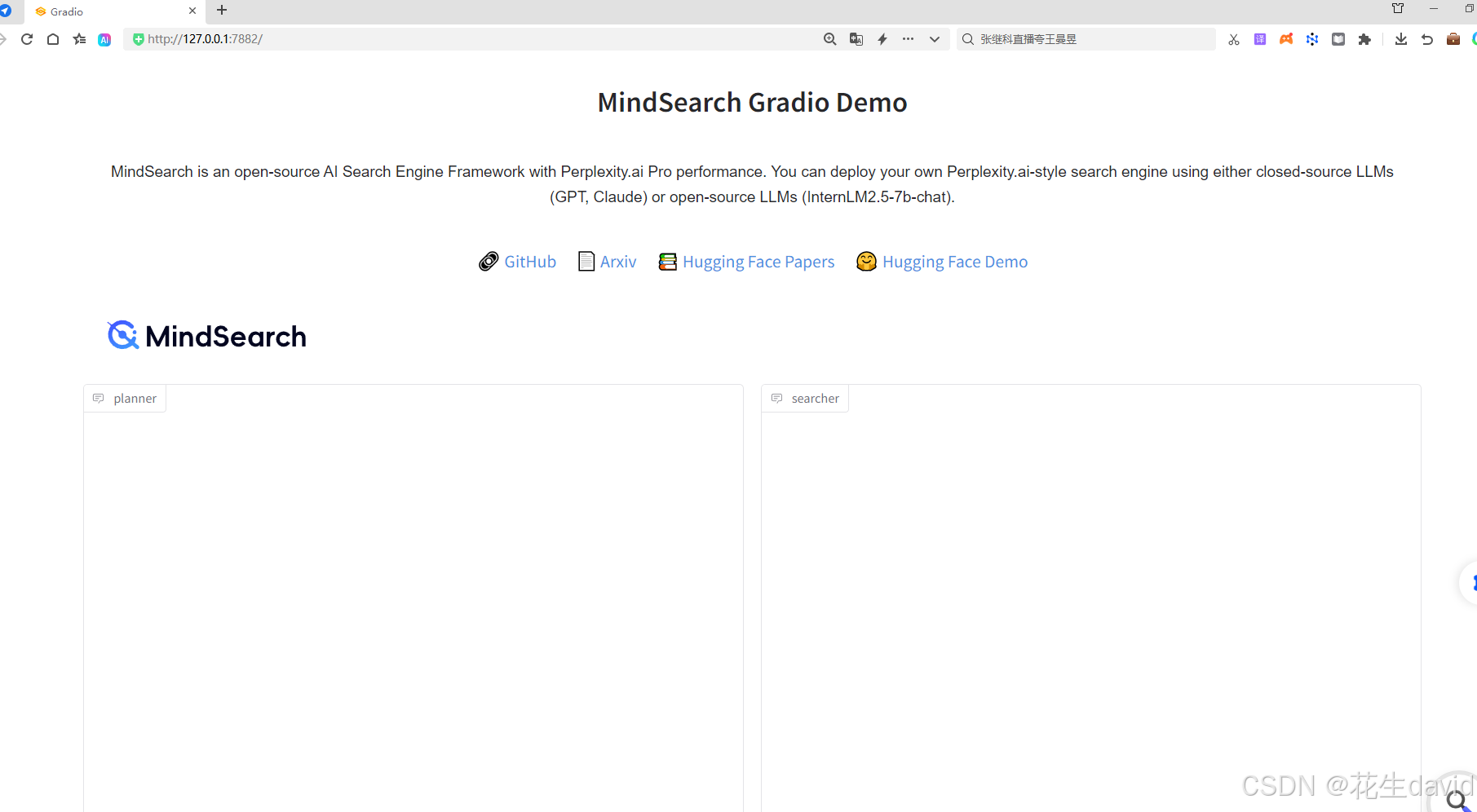Open the skin shirt icon in the title bar

click(x=1398, y=8)
